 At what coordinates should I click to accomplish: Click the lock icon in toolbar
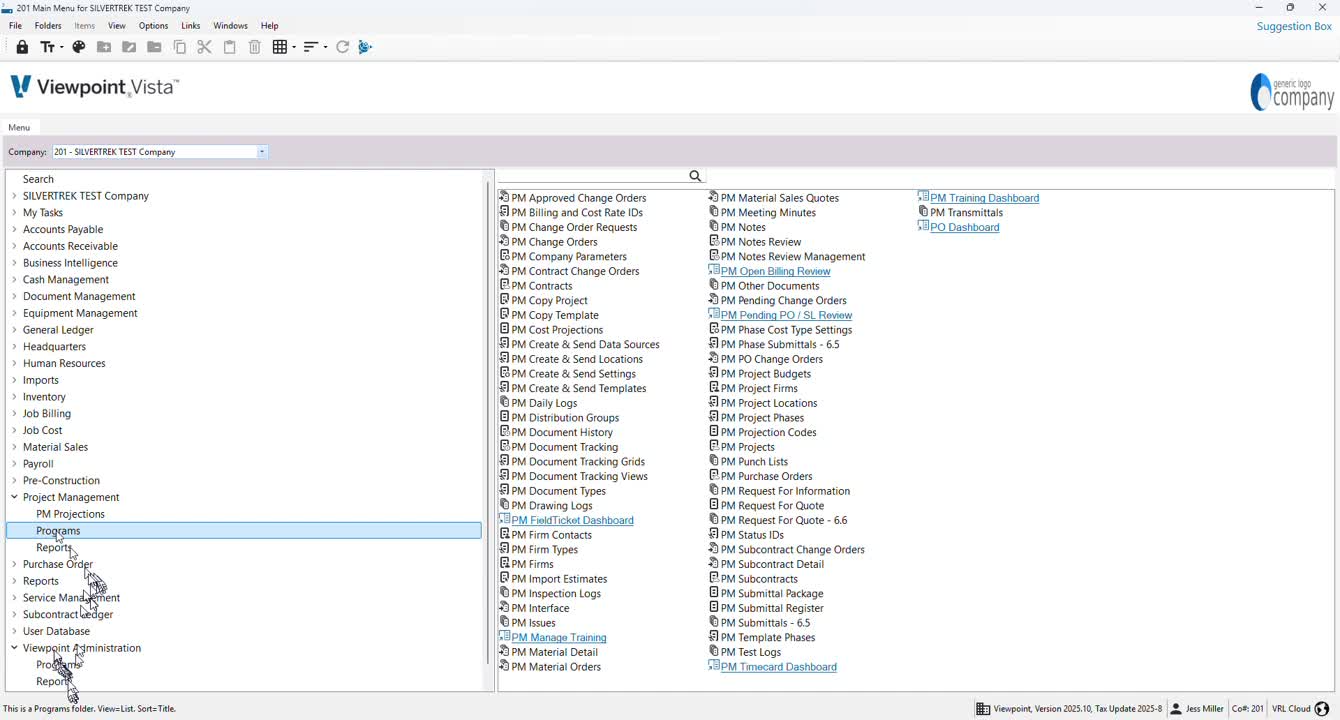pyautogui.click(x=22, y=47)
